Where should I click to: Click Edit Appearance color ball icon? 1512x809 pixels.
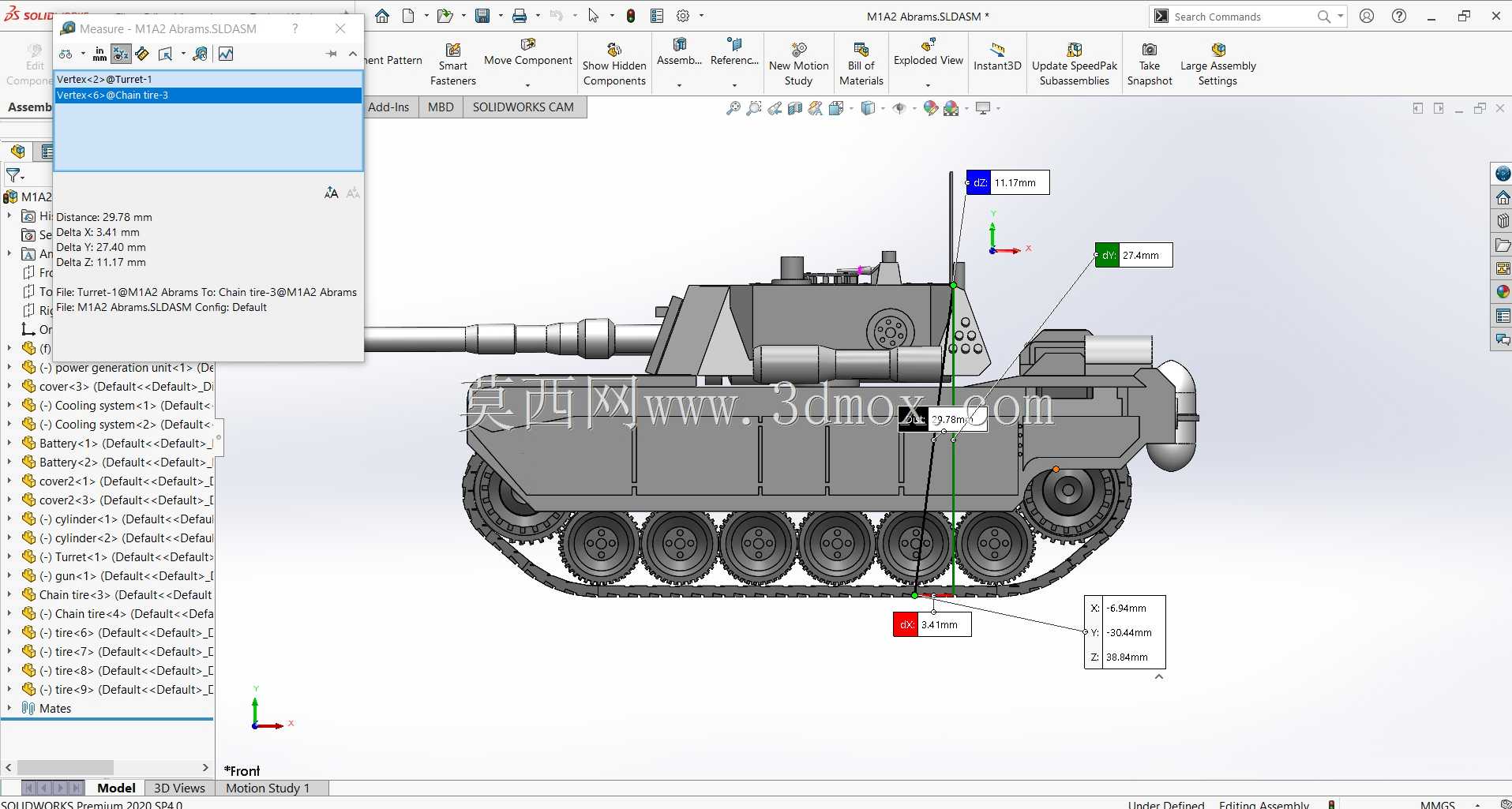pos(931,108)
